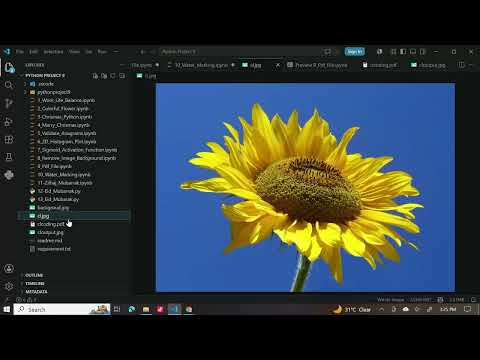
Task: Click the Refresh Explorer icon
Action: (x=113, y=76)
